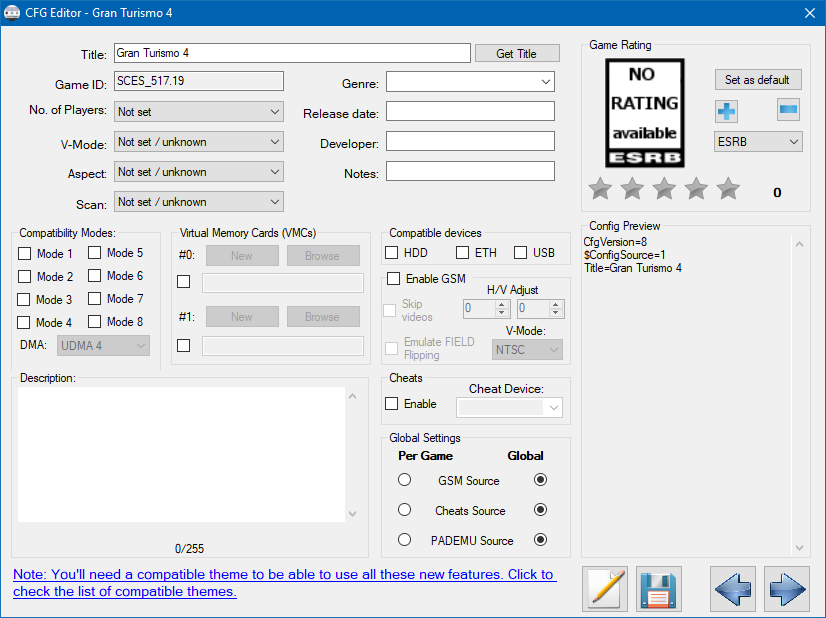Click the second rating star
This screenshot has width=826, height=618.
[x=632, y=188]
